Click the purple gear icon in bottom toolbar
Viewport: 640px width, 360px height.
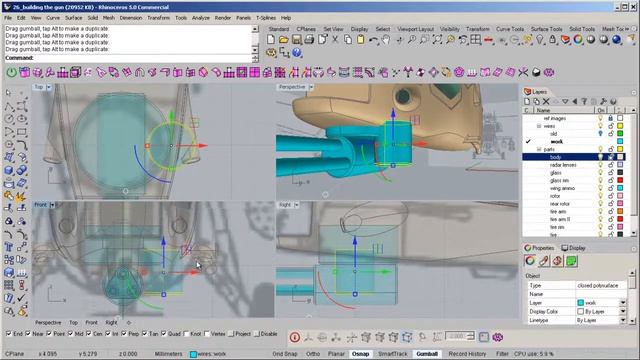click(x=498, y=337)
